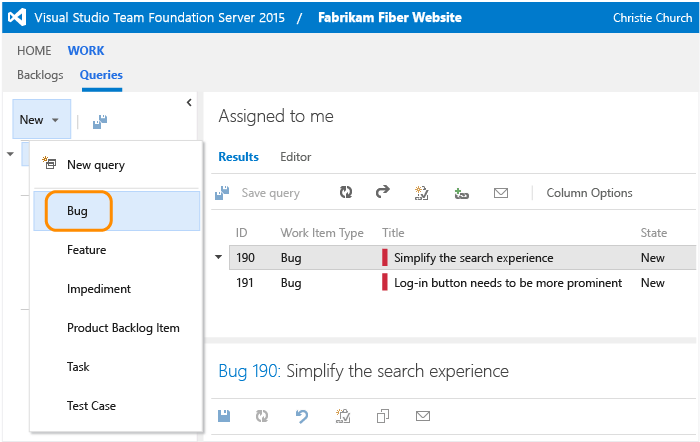Image resolution: width=700 pixels, height=442 pixels.
Task: Revert changes to Bug 190
Action: click(x=302, y=416)
